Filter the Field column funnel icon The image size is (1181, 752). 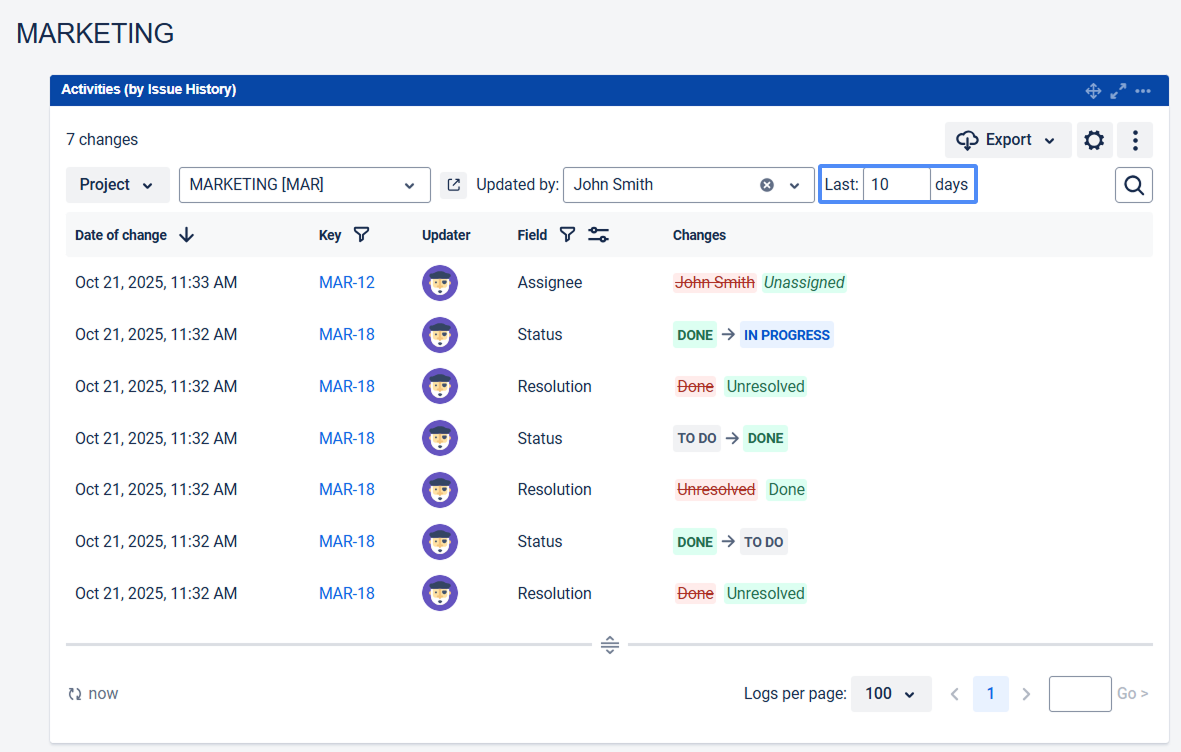(x=567, y=235)
